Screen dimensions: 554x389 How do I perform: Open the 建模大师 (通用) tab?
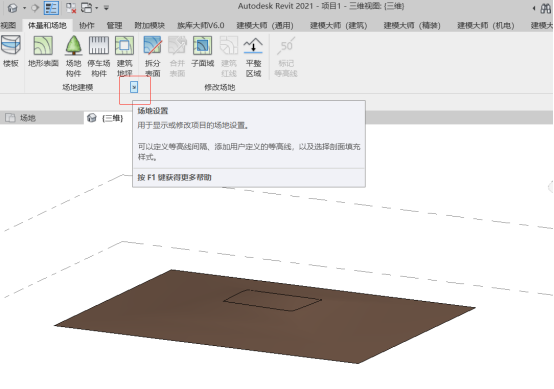pos(265,25)
